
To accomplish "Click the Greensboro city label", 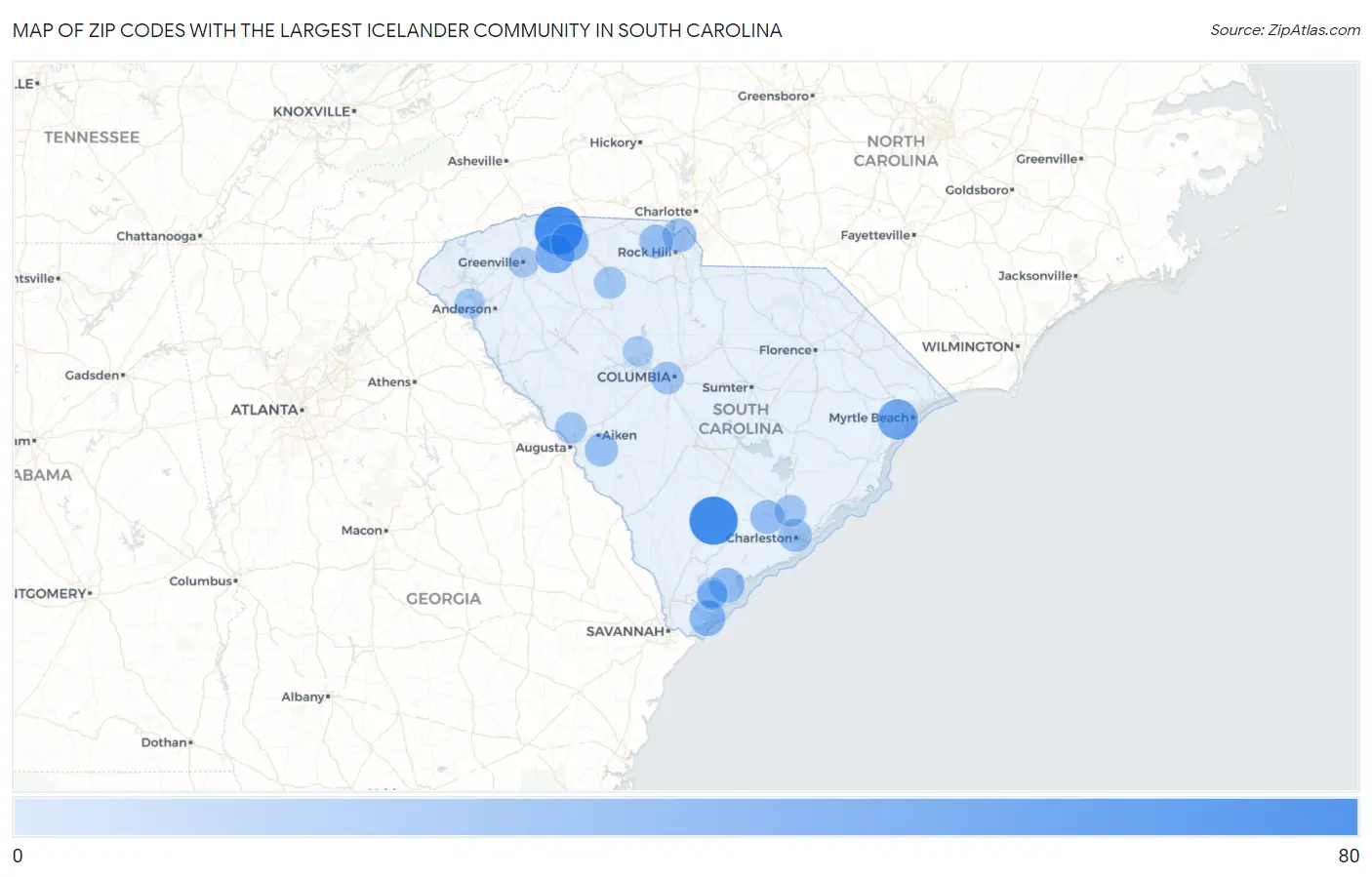I will pyautogui.click(x=774, y=96).
